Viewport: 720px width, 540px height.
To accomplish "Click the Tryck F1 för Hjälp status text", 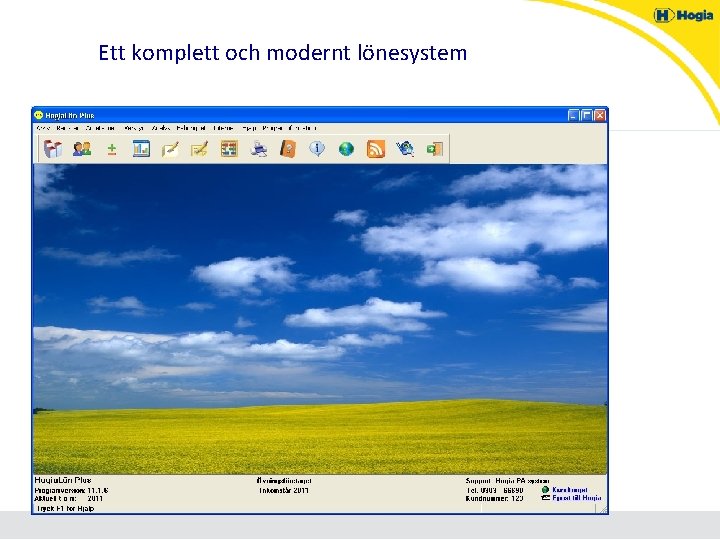I will [65, 508].
